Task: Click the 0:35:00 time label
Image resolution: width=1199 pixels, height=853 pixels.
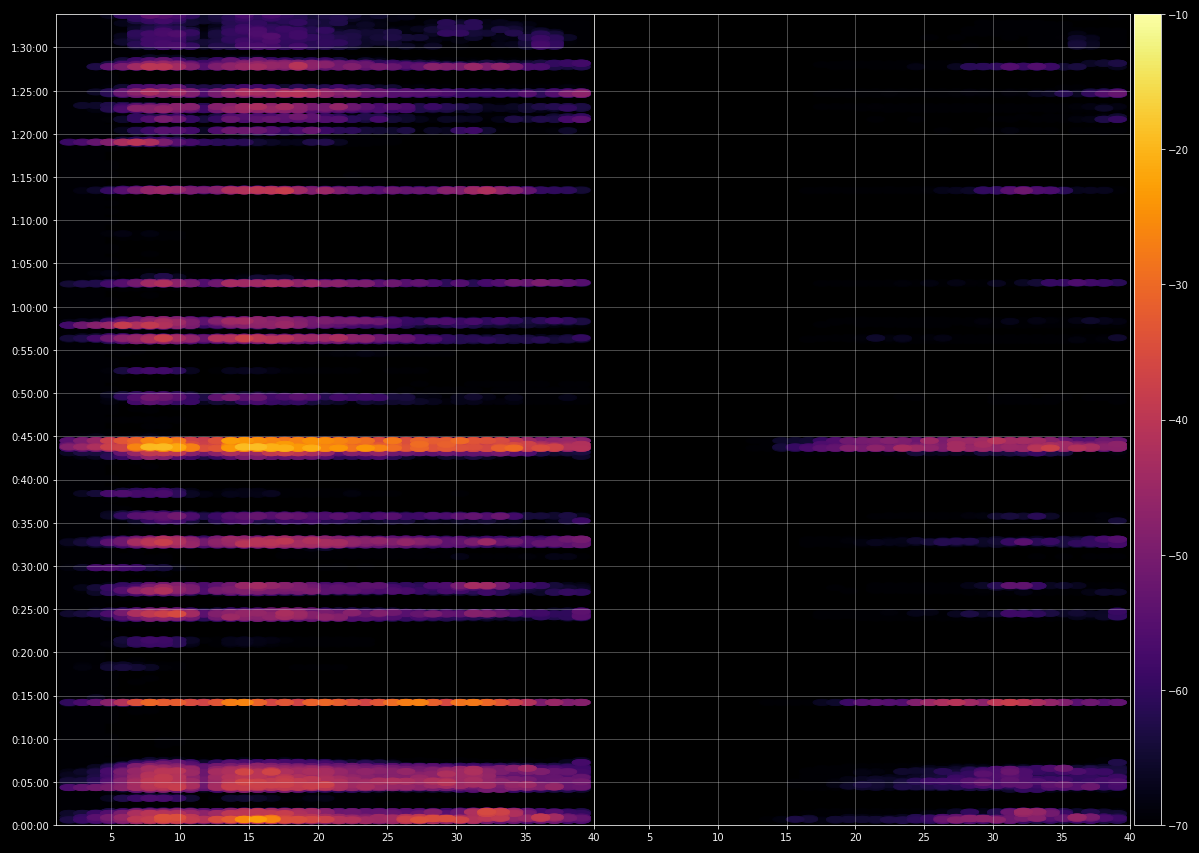Action: 30,524
